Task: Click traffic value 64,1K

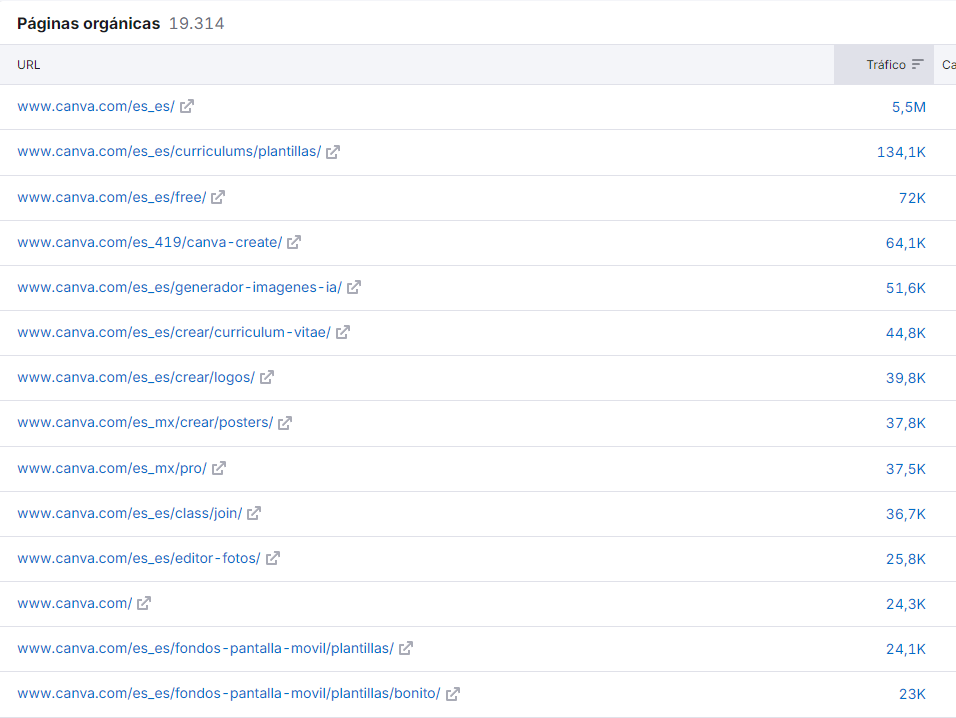Action: [905, 243]
